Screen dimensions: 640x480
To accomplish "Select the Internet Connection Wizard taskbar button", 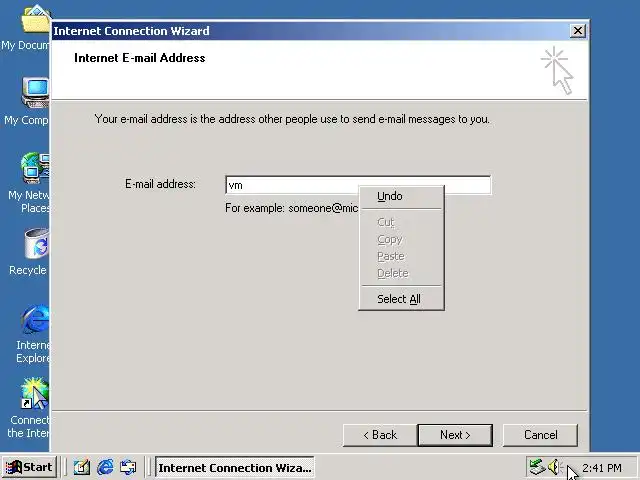I will 235,467.
